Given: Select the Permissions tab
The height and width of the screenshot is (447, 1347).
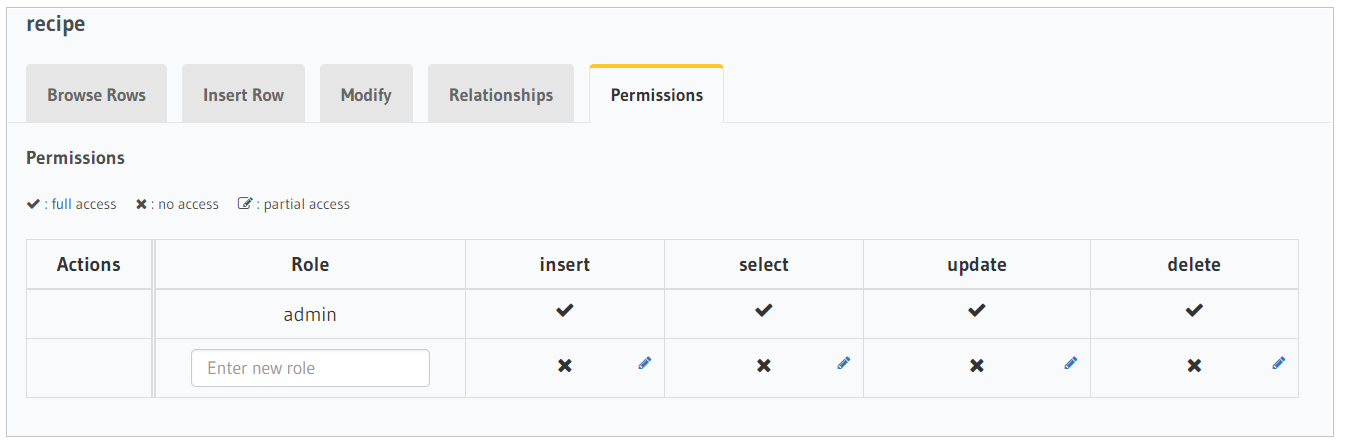Looking at the screenshot, I should [657, 94].
